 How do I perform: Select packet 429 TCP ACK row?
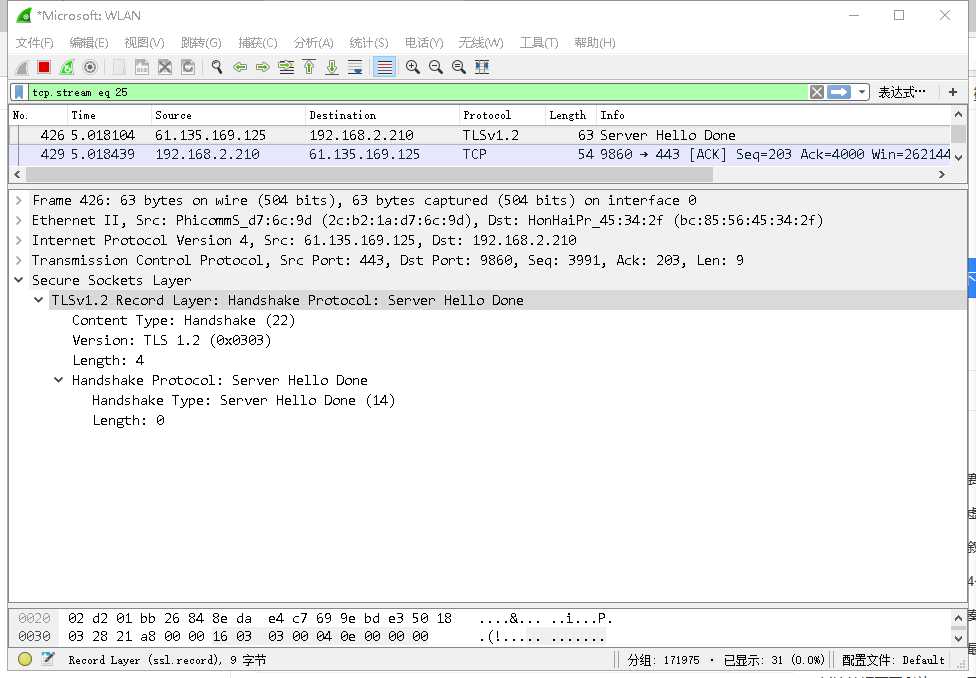[480, 154]
